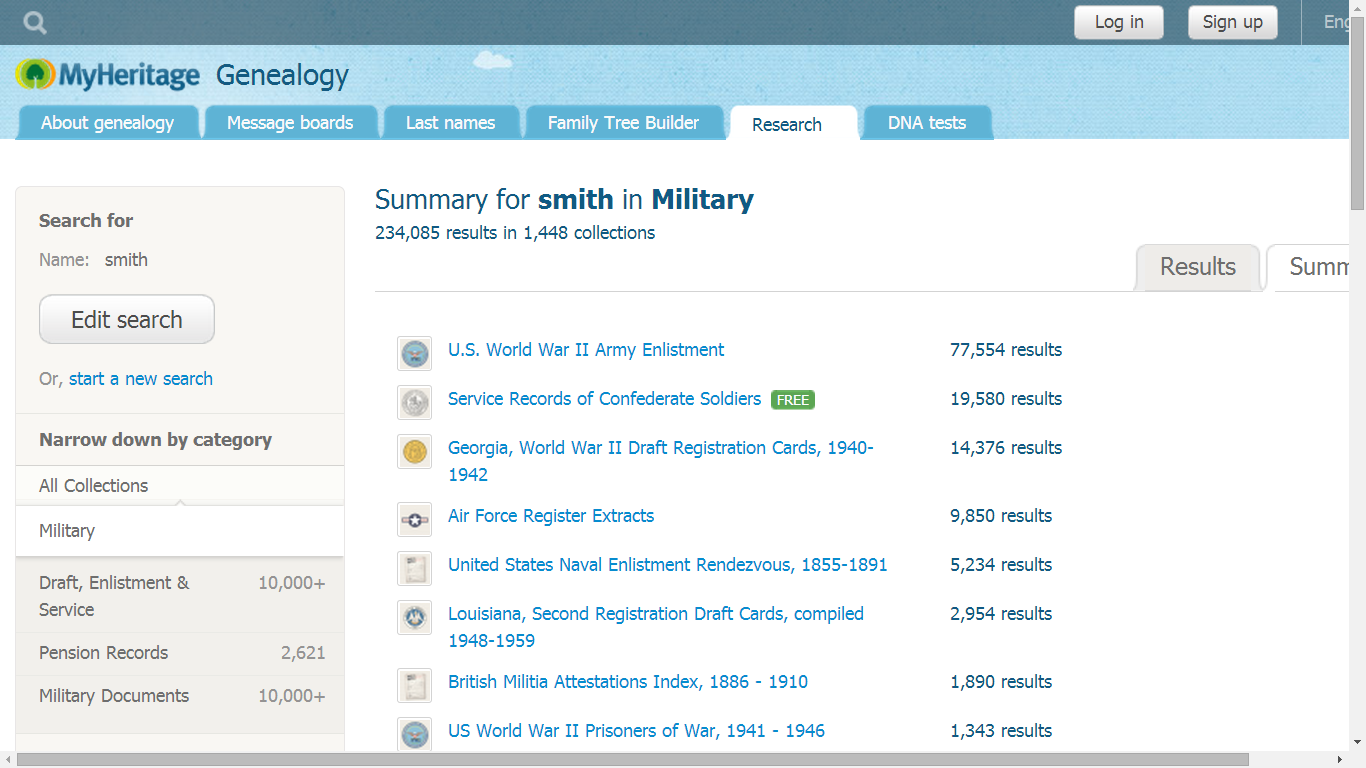Click the Confederate Soldiers collection seal icon
Image resolution: width=1366 pixels, height=768 pixels.
click(415, 402)
